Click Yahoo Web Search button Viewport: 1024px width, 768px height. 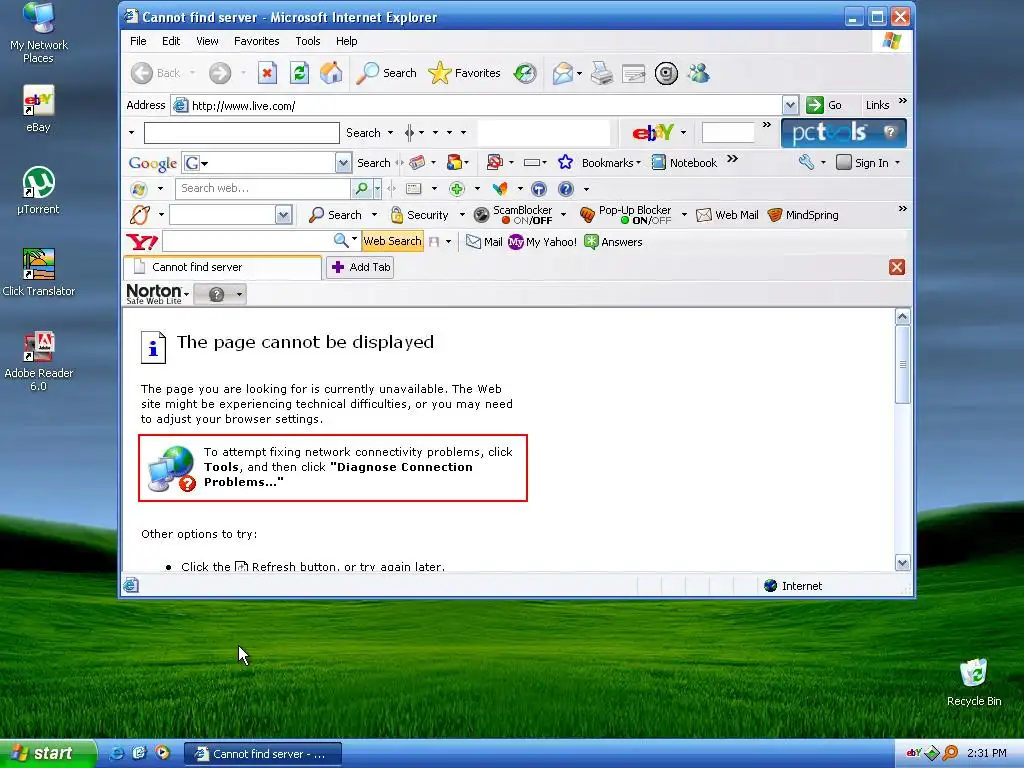click(392, 241)
